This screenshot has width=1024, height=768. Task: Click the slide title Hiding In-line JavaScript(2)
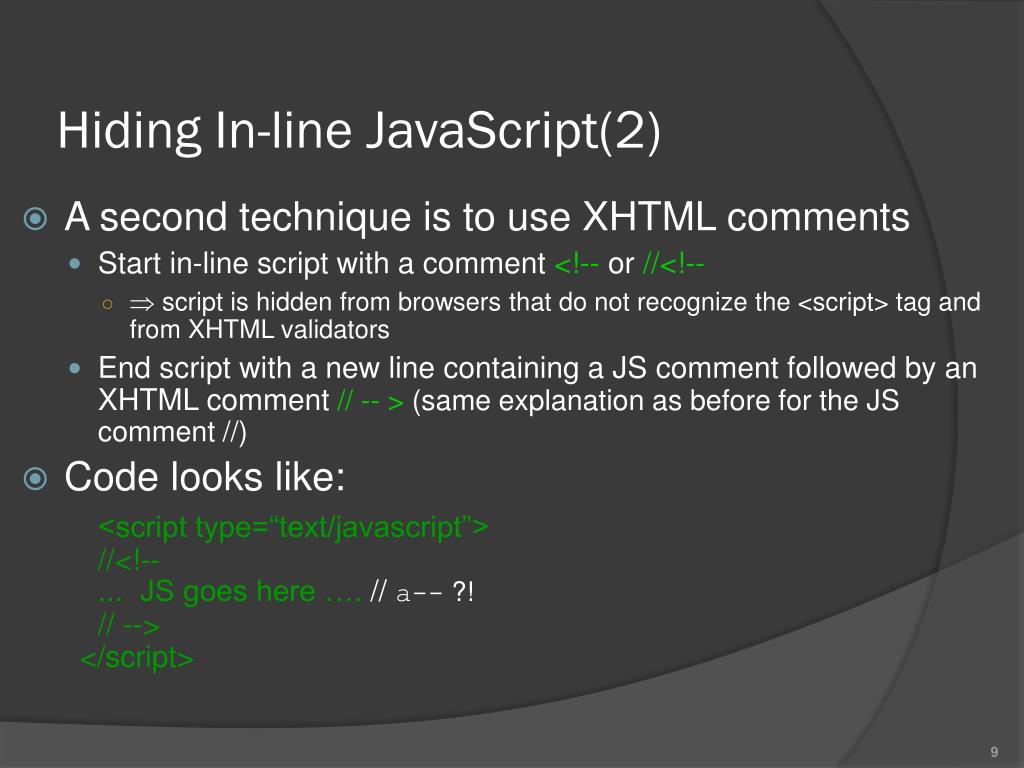click(359, 131)
